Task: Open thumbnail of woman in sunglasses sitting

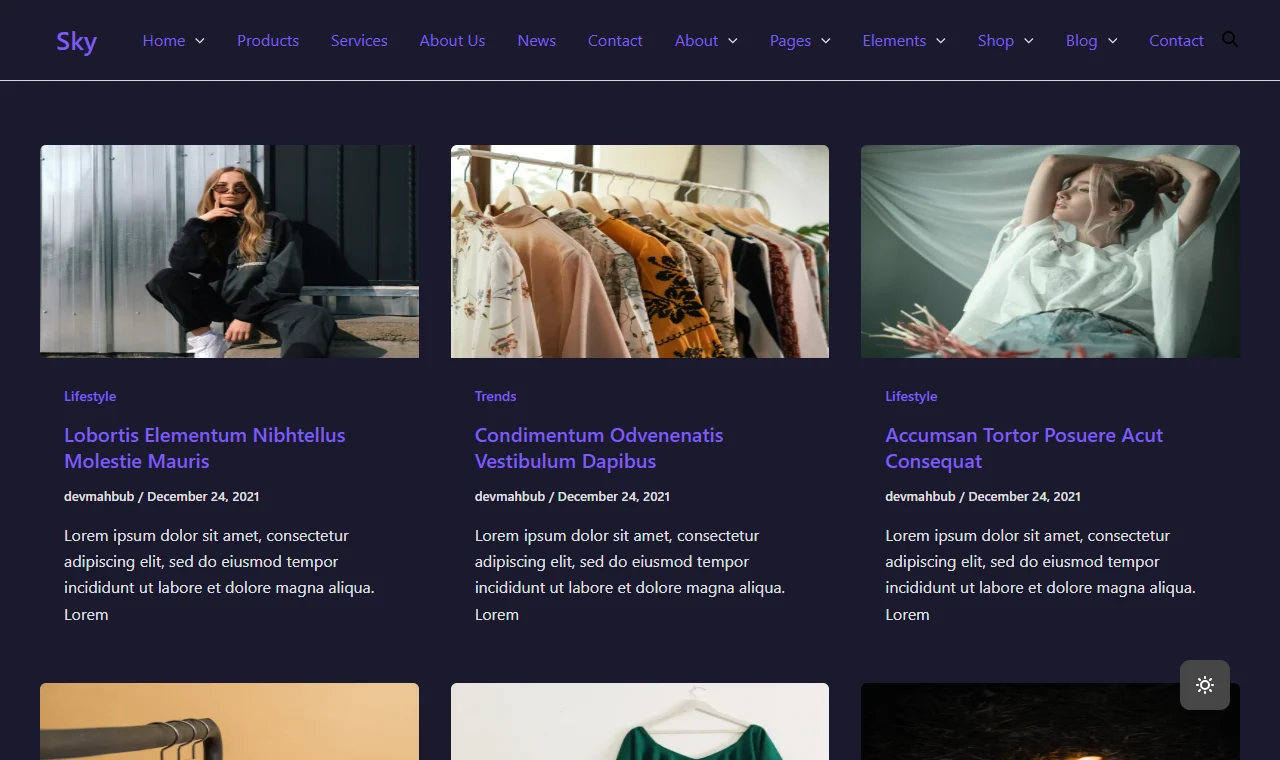Action: (x=229, y=251)
